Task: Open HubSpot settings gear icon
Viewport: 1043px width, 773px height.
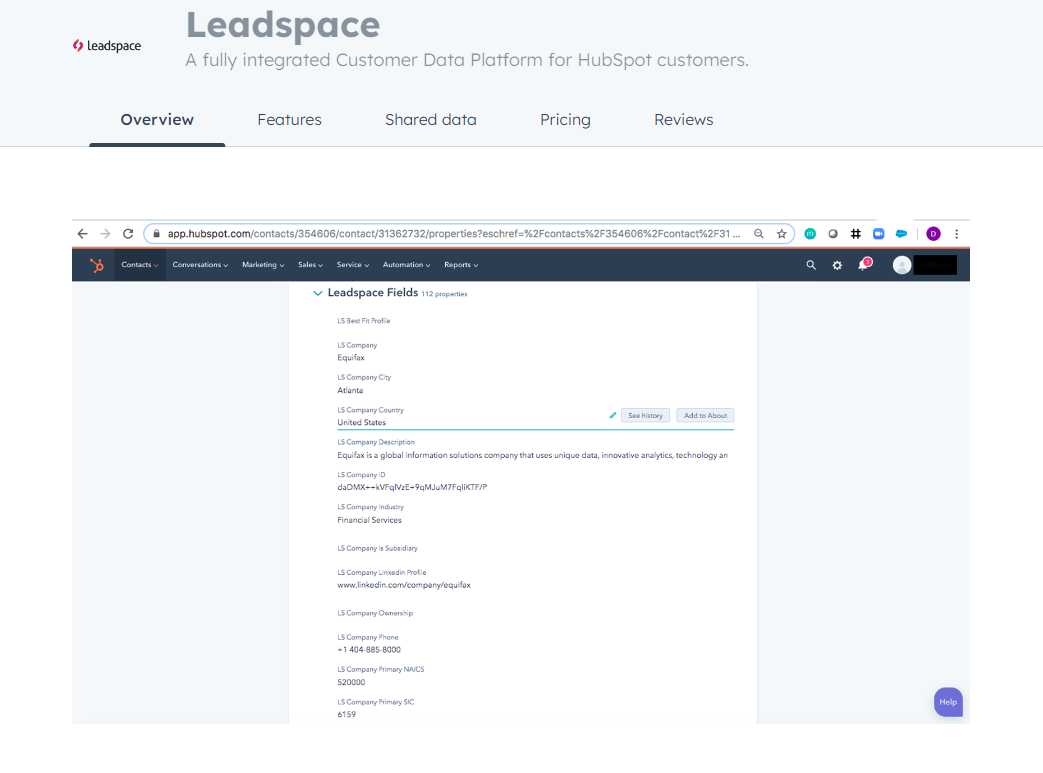Action: (x=837, y=265)
